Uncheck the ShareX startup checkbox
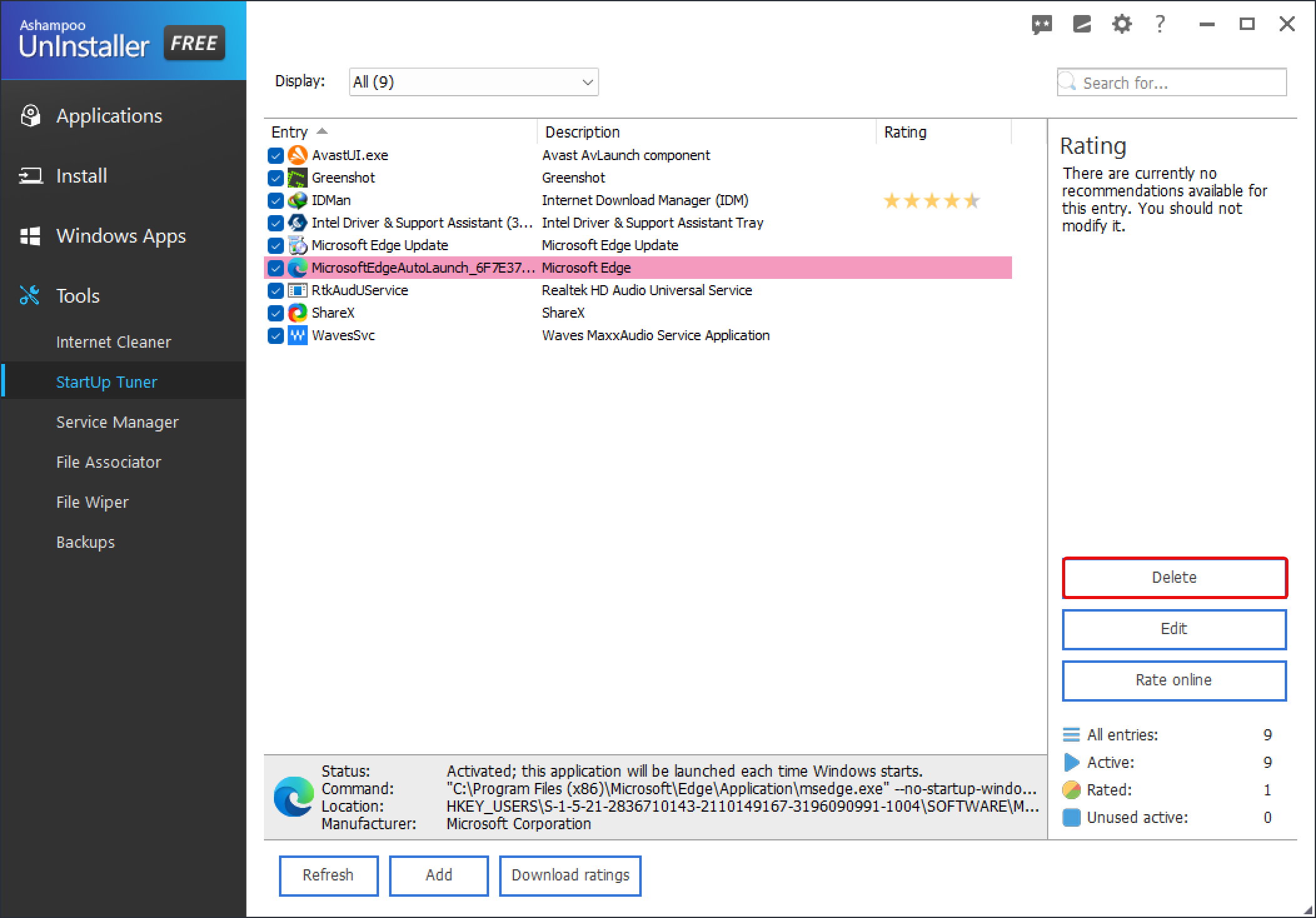Screen dimensions: 1316x918 tap(276, 313)
